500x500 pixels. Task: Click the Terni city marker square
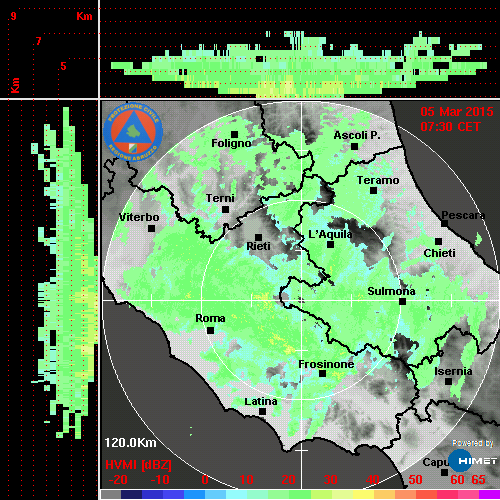[x=225, y=210]
